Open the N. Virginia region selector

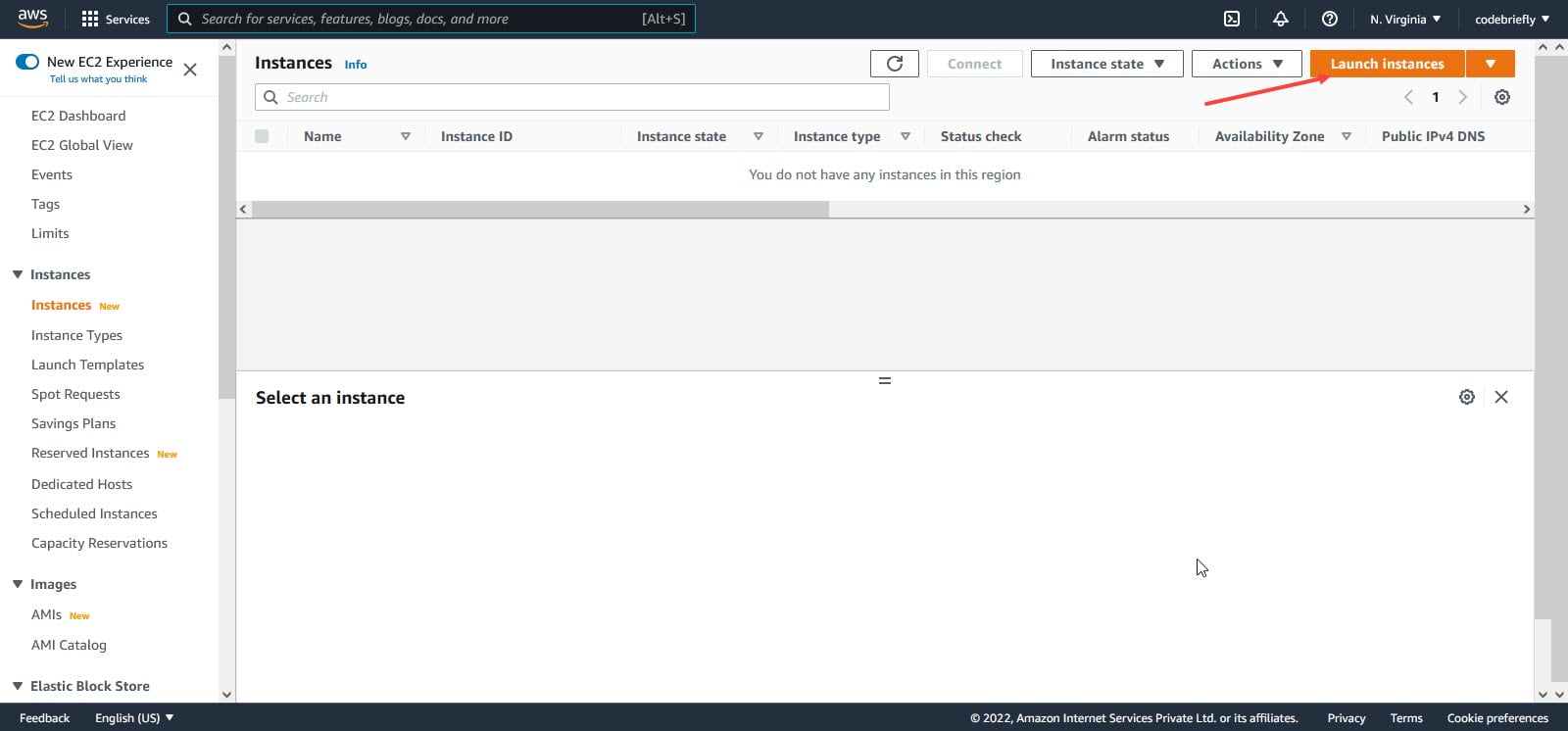[x=1405, y=19]
